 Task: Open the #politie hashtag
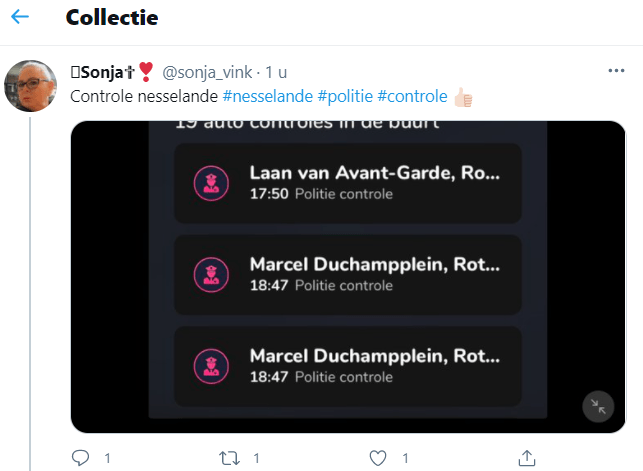click(x=345, y=96)
